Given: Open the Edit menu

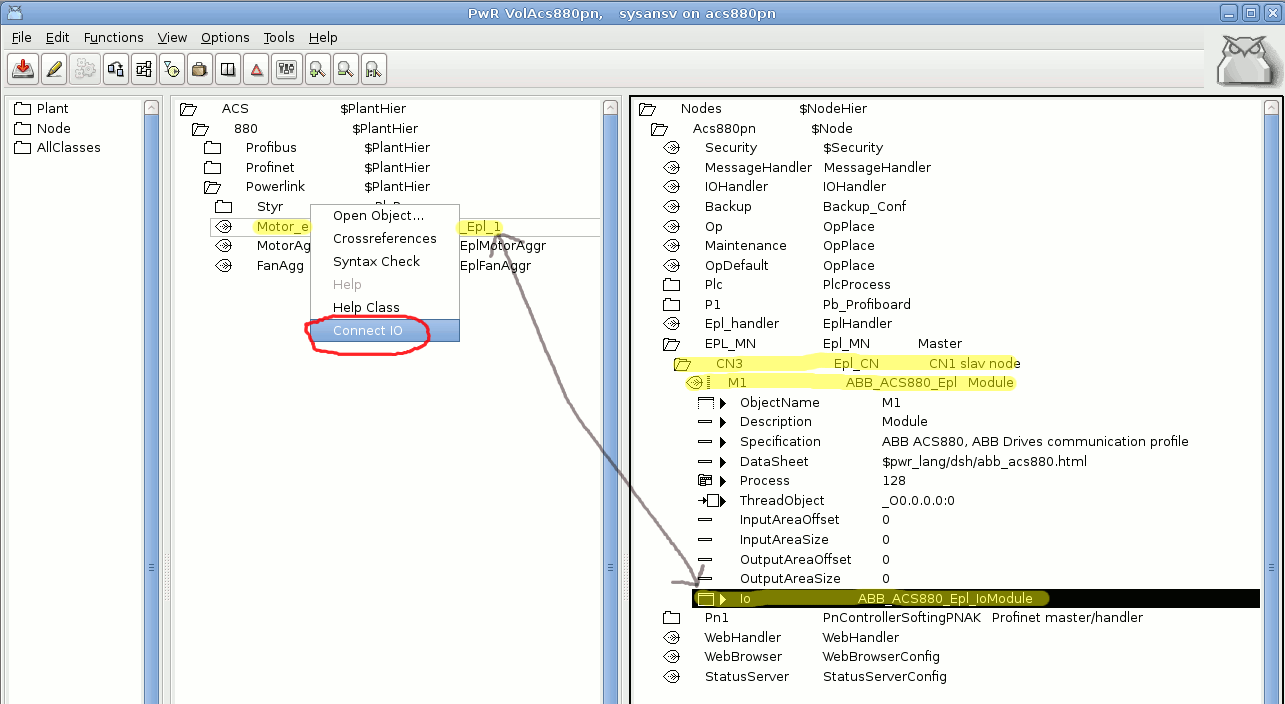Looking at the screenshot, I should (x=57, y=37).
